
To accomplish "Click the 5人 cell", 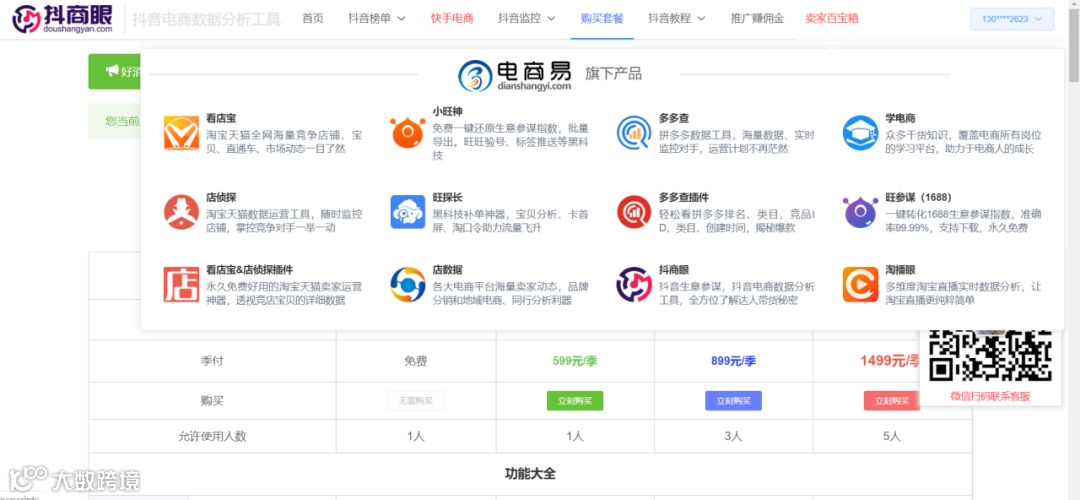I will [891, 436].
